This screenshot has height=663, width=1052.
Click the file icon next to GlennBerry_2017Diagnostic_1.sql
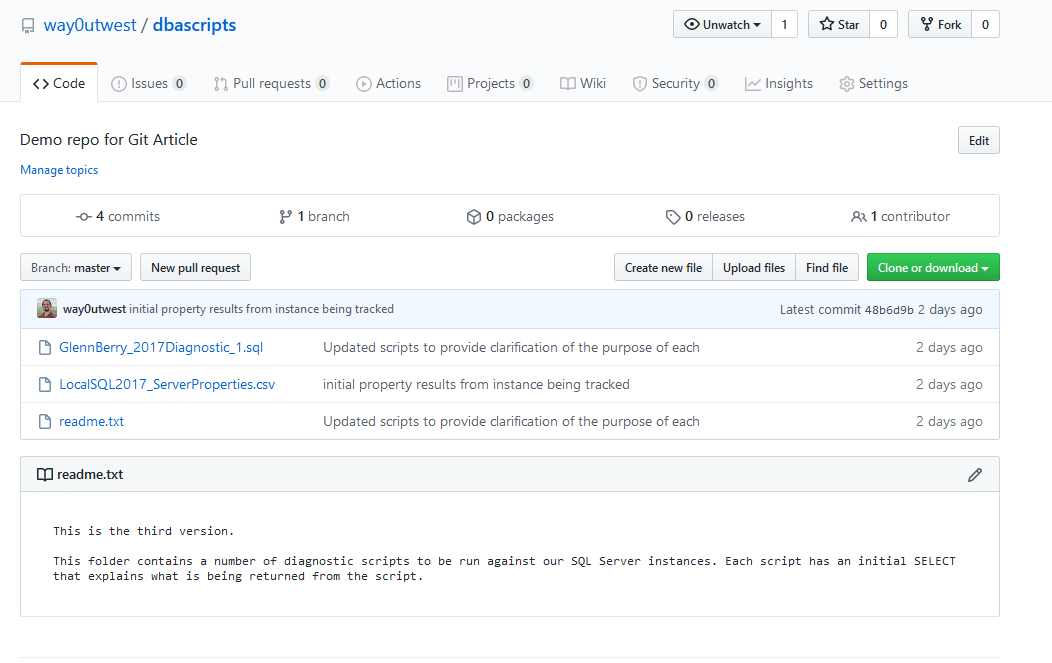coord(44,348)
